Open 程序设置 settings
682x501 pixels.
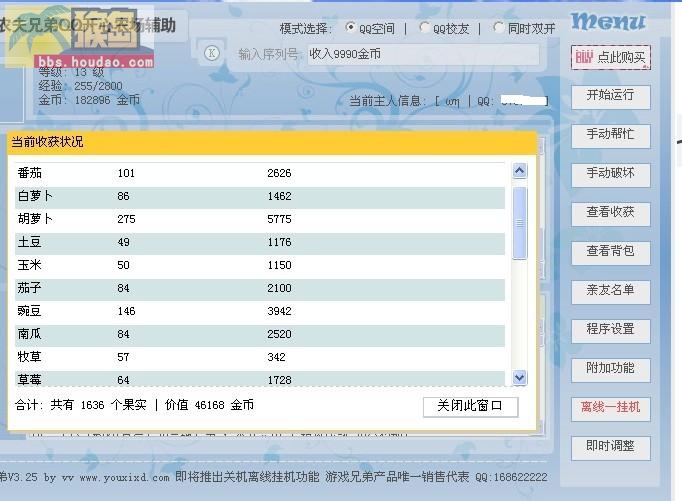point(611,331)
